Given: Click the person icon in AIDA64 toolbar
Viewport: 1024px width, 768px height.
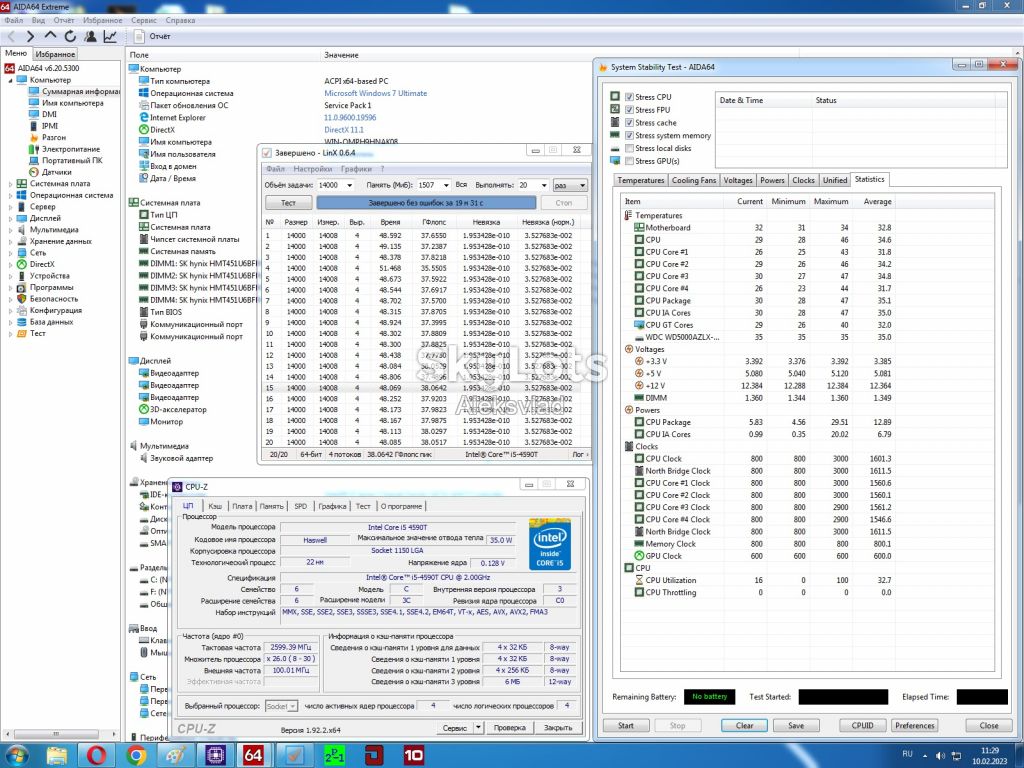Looking at the screenshot, I should [90, 37].
